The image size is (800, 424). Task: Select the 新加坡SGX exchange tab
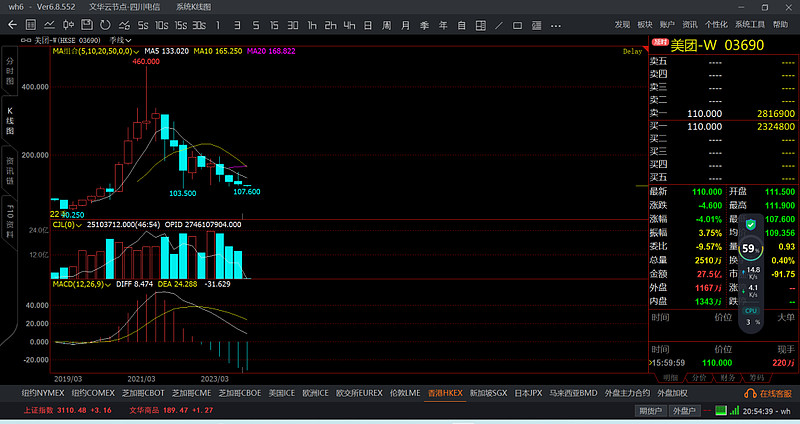tap(488, 393)
